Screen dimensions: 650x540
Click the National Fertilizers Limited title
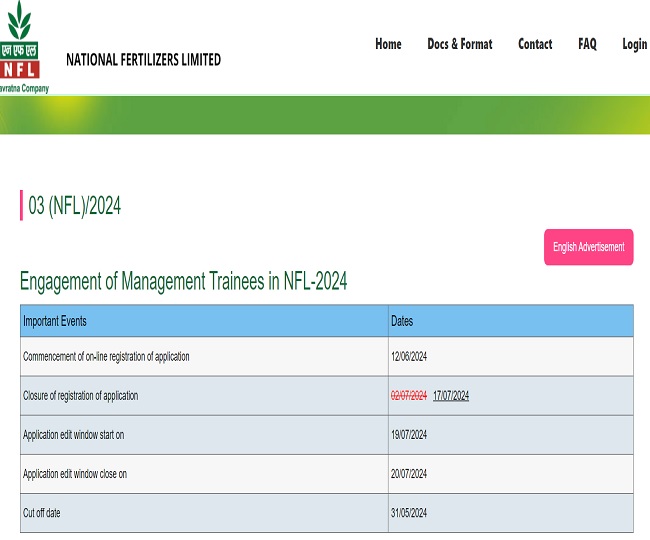[143, 60]
